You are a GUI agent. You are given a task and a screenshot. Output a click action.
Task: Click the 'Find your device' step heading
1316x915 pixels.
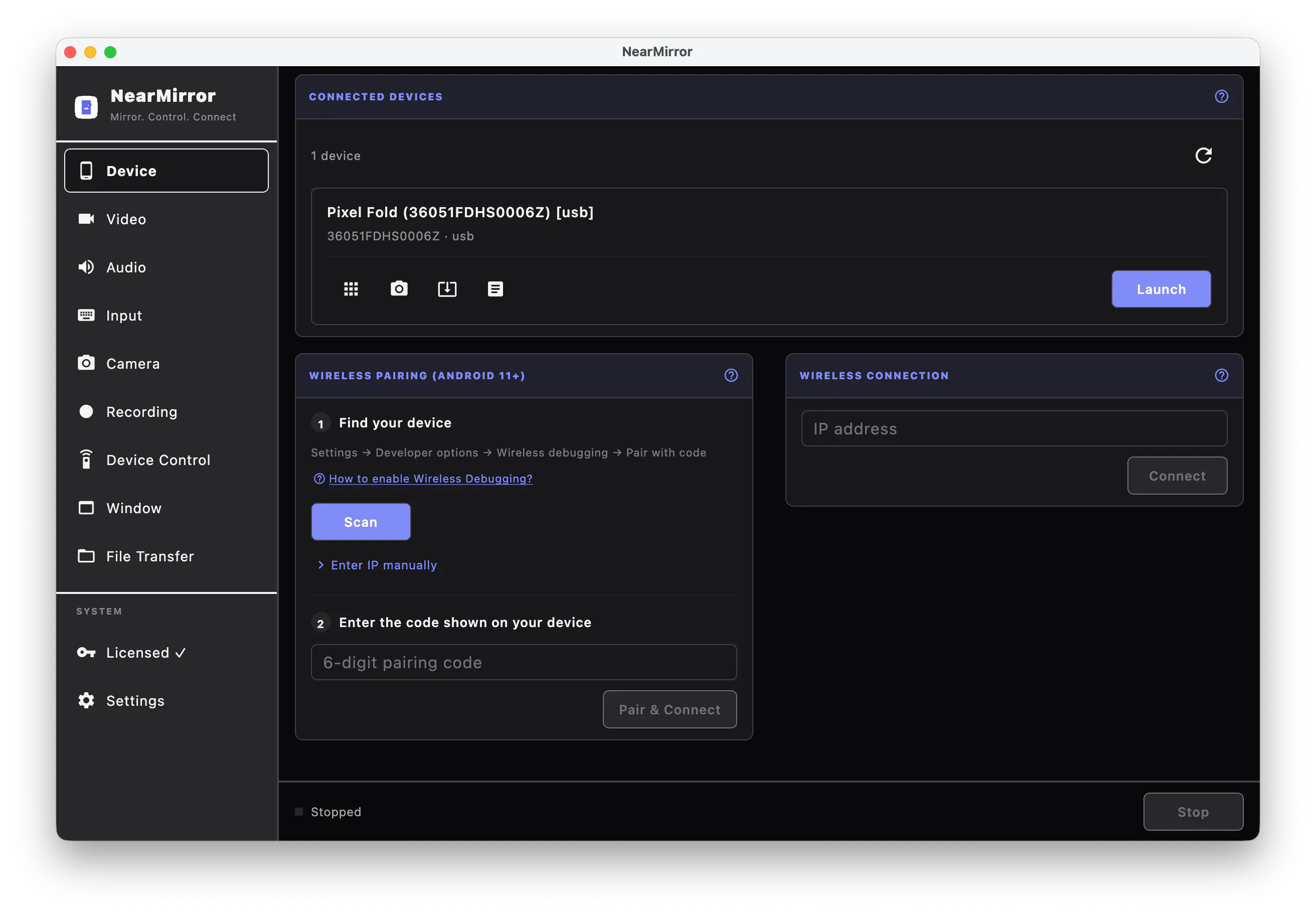[x=395, y=423]
